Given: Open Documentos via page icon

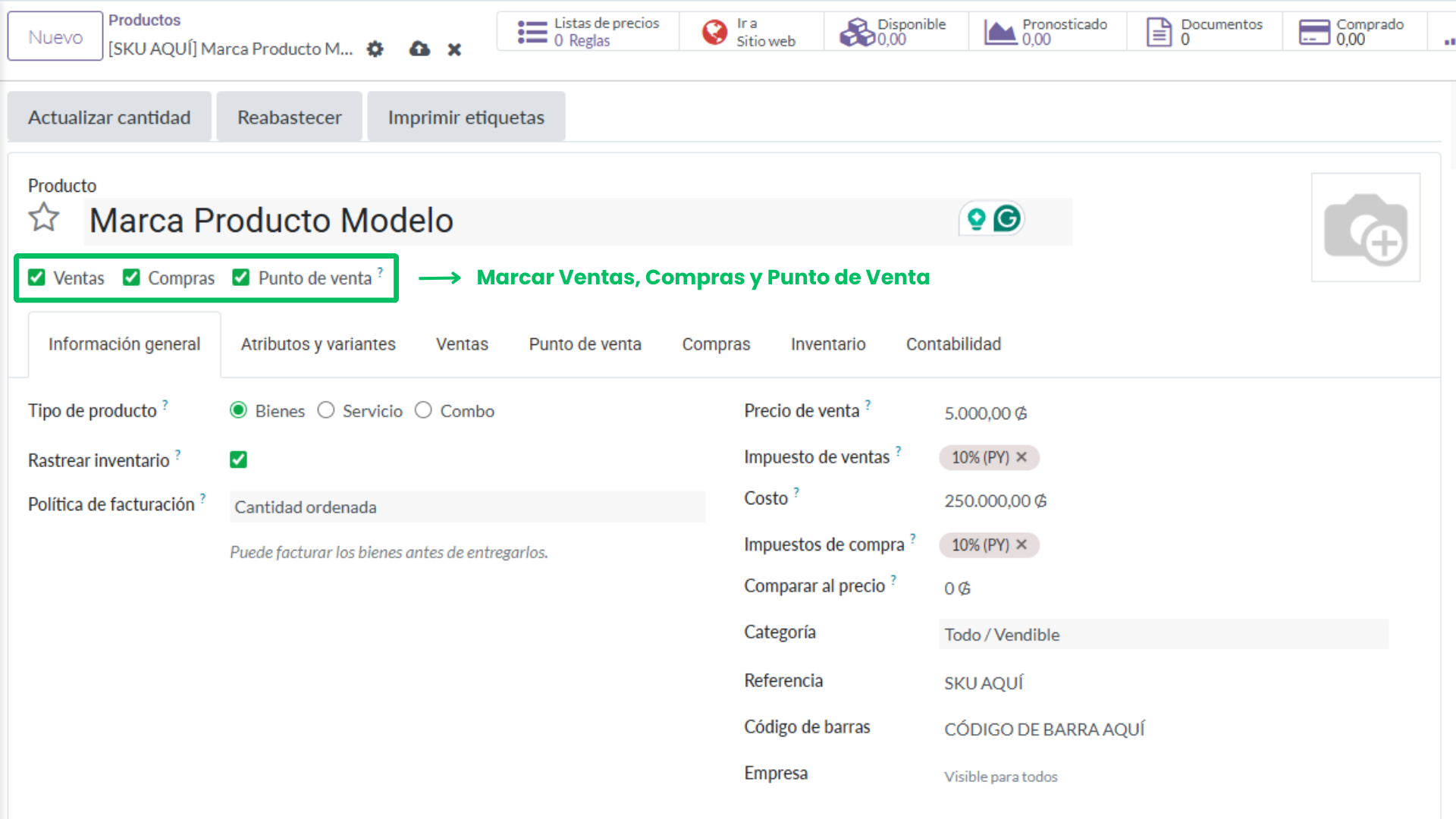Looking at the screenshot, I should [x=1158, y=32].
